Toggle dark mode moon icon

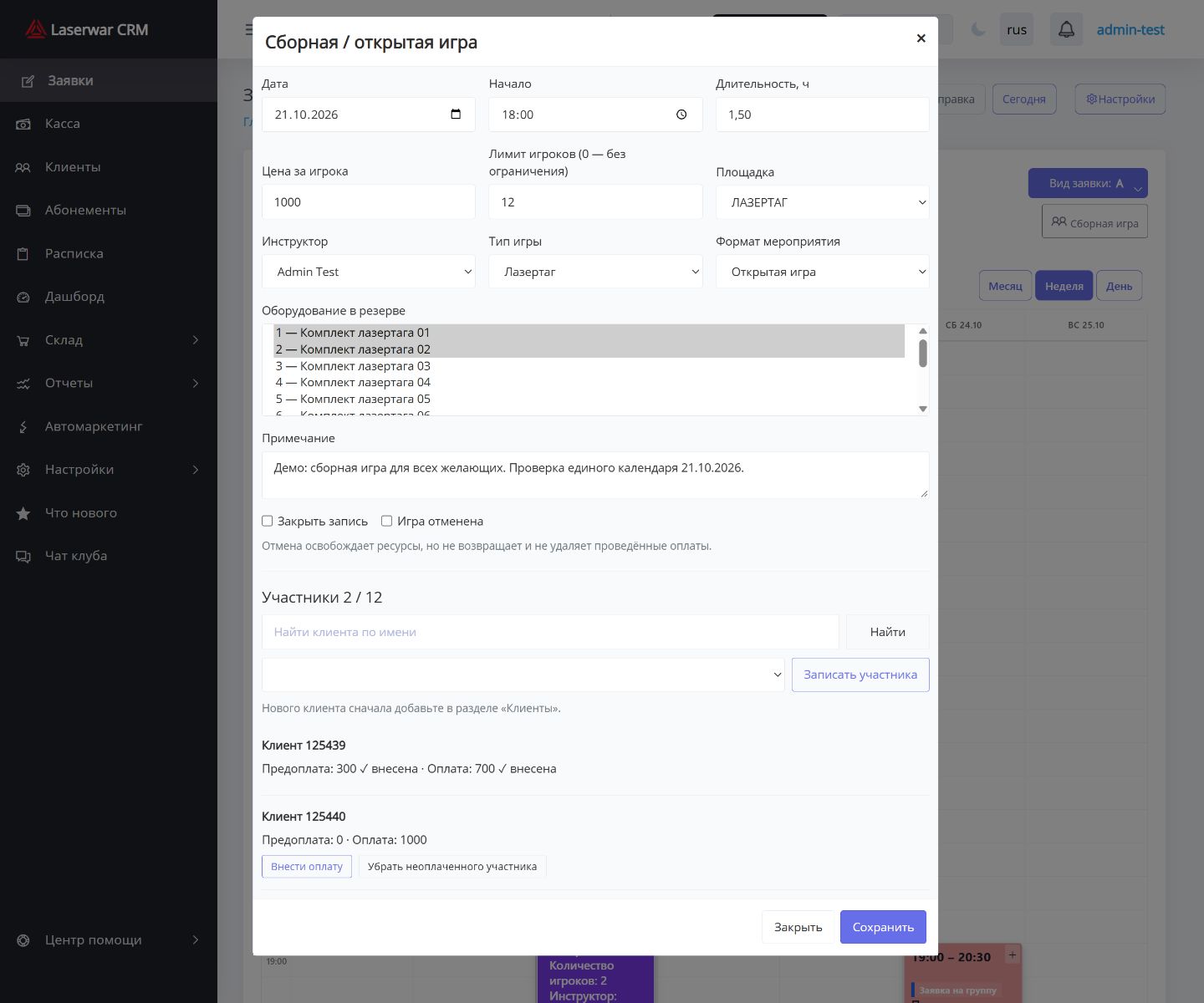977,30
